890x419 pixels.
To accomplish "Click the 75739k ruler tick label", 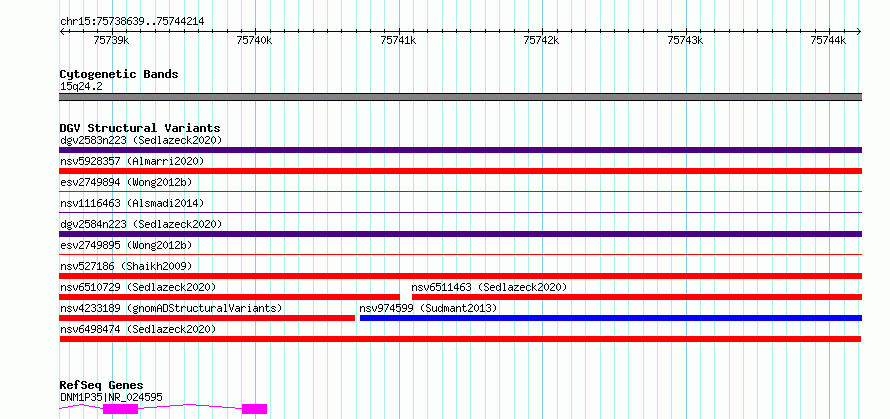I will coord(111,40).
